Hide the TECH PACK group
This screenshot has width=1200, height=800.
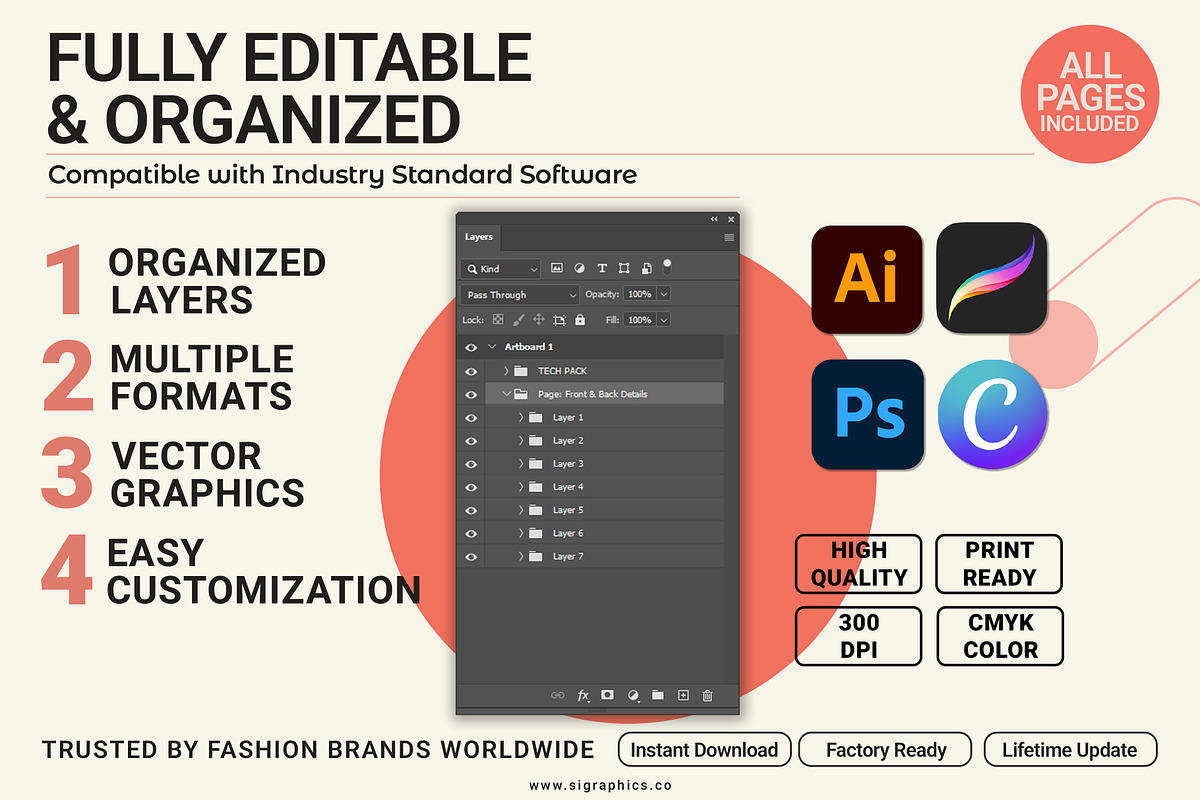point(471,371)
